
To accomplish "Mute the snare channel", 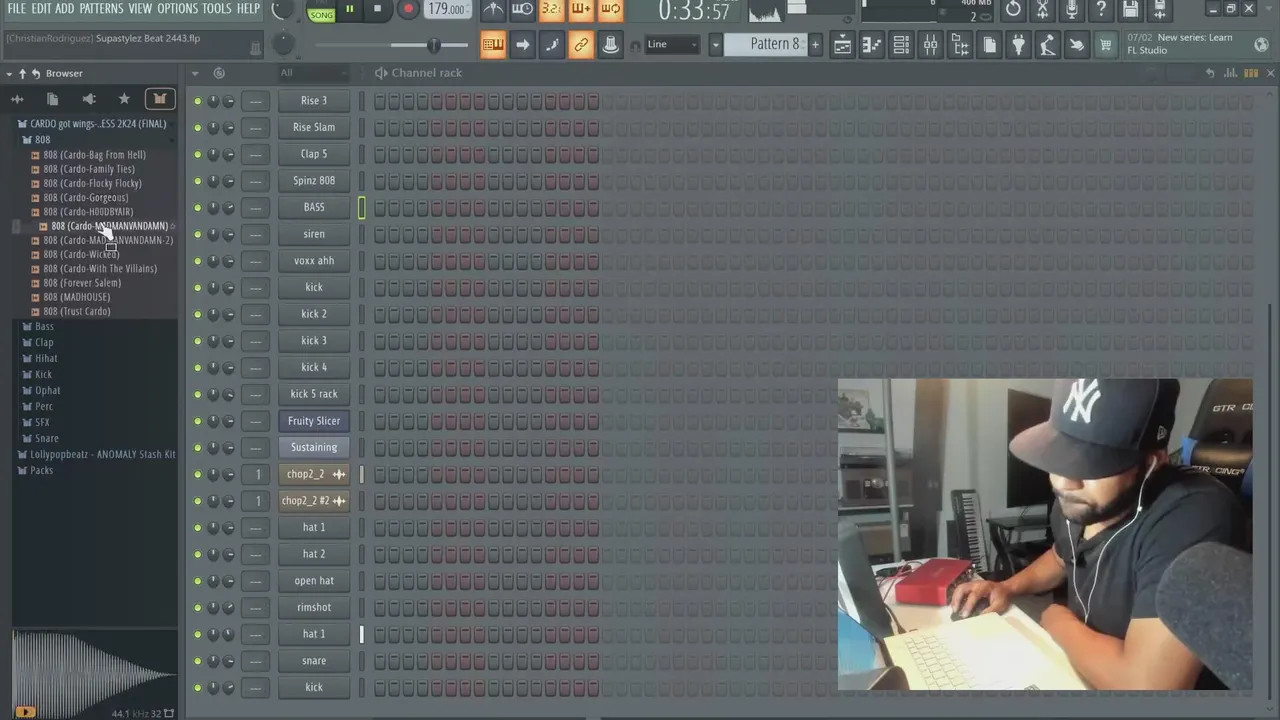I will click(x=197, y=661).
